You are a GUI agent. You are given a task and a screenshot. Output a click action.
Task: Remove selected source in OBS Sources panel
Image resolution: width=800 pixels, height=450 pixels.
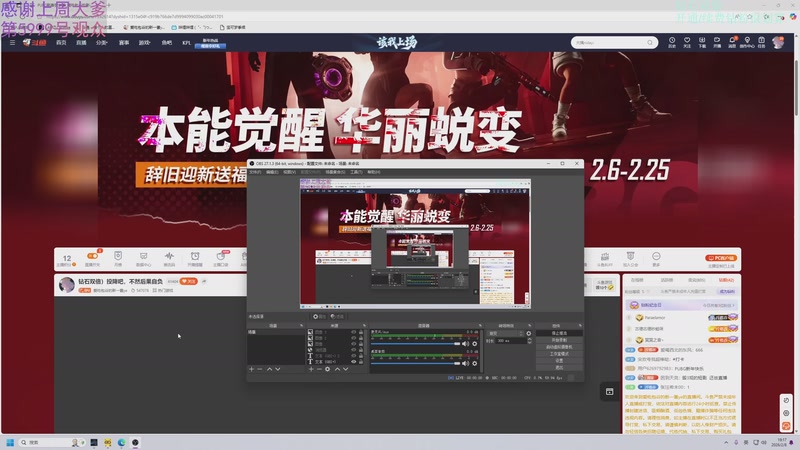point(319,369)
